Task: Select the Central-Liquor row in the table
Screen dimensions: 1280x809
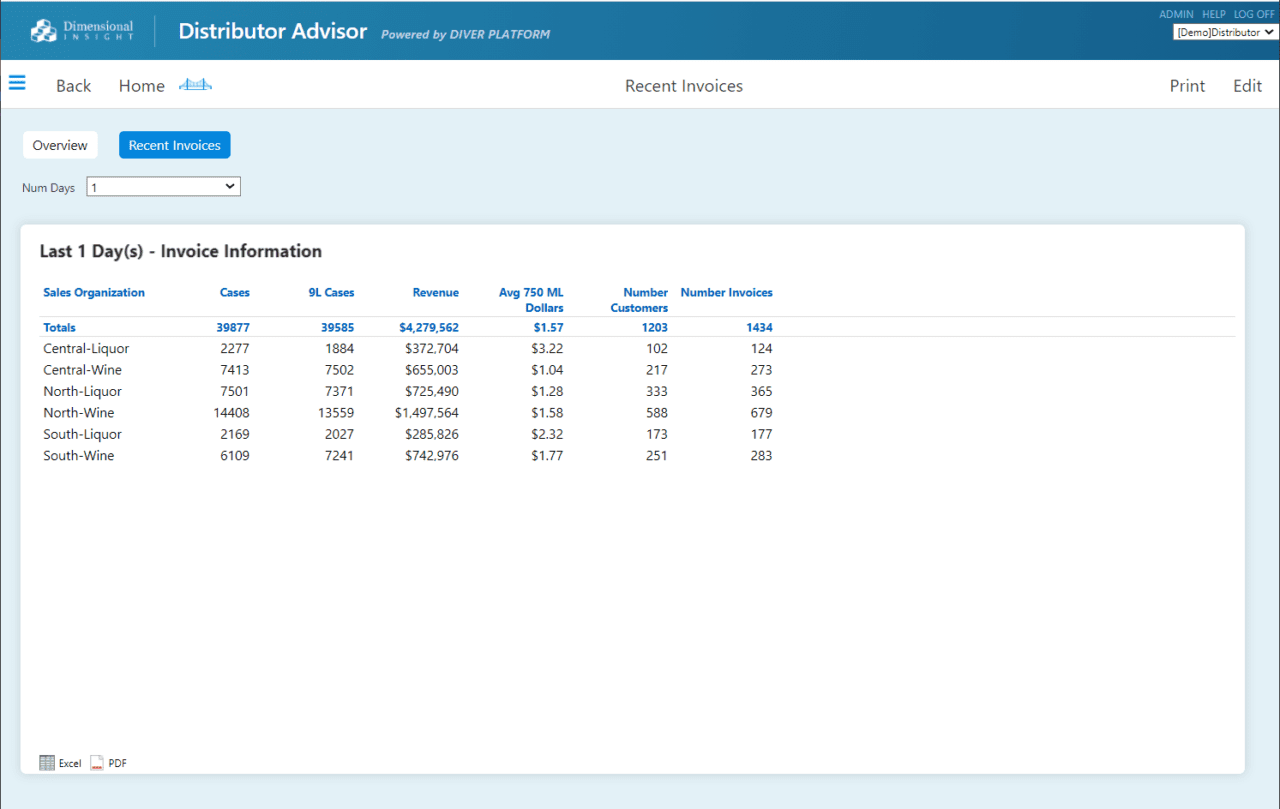Action: 85,348
